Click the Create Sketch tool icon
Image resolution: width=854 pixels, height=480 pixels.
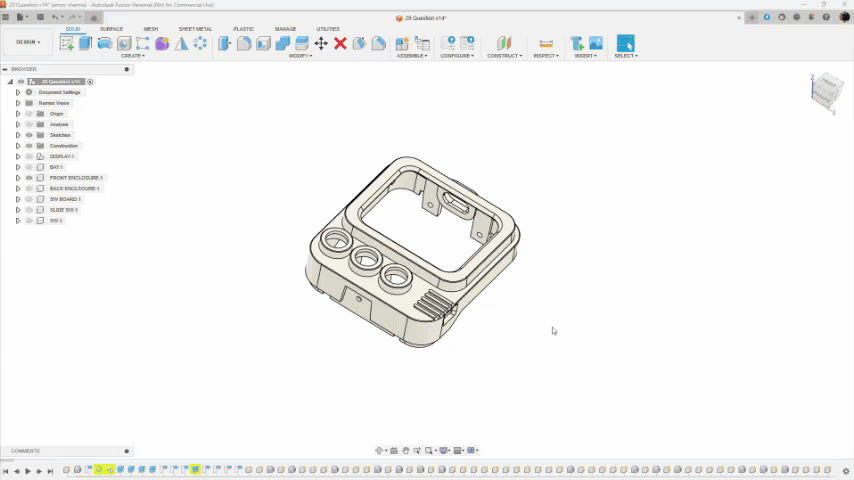[x=66, y=43]
